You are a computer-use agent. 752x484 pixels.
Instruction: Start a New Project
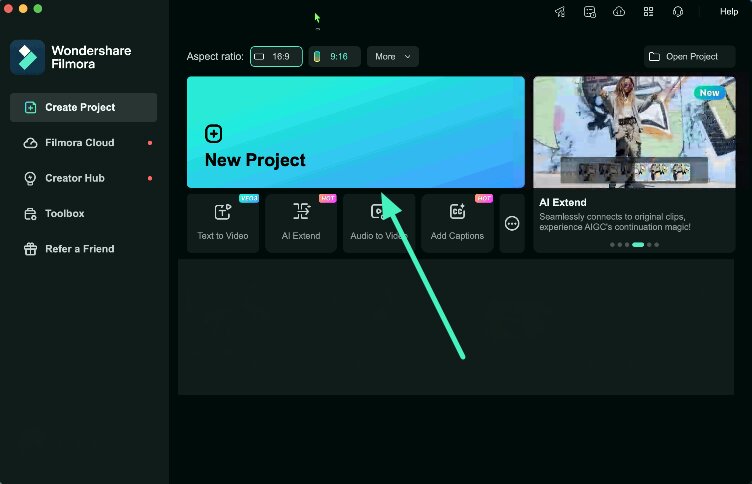(356, 132)
